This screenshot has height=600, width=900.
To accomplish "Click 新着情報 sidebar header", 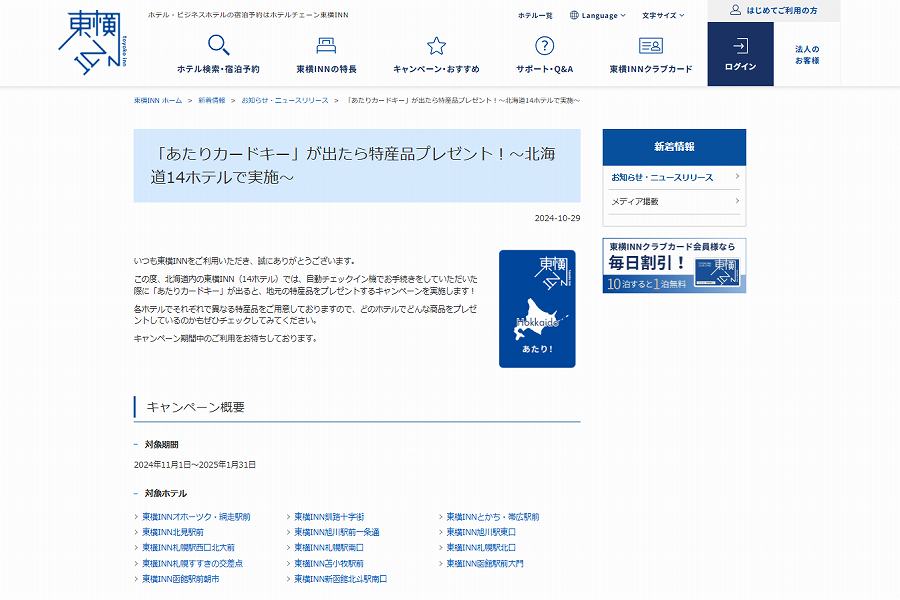I will click(x=674, y=147).
